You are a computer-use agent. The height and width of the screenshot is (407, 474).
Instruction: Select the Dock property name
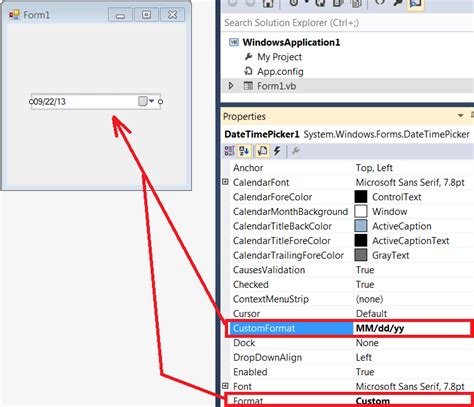coord(244,343)
